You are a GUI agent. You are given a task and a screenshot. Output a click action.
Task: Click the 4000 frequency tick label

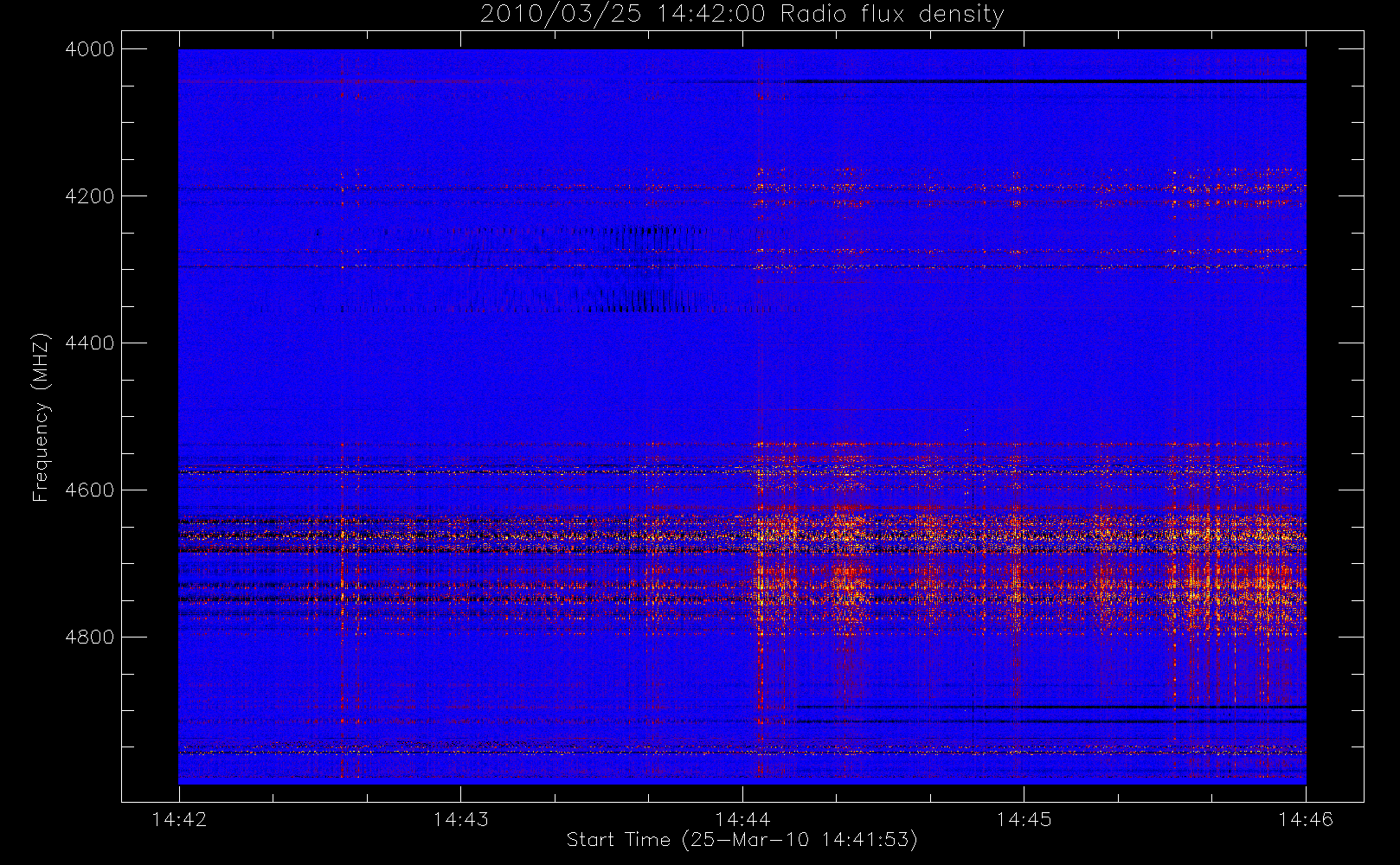[x=90, y=49]
